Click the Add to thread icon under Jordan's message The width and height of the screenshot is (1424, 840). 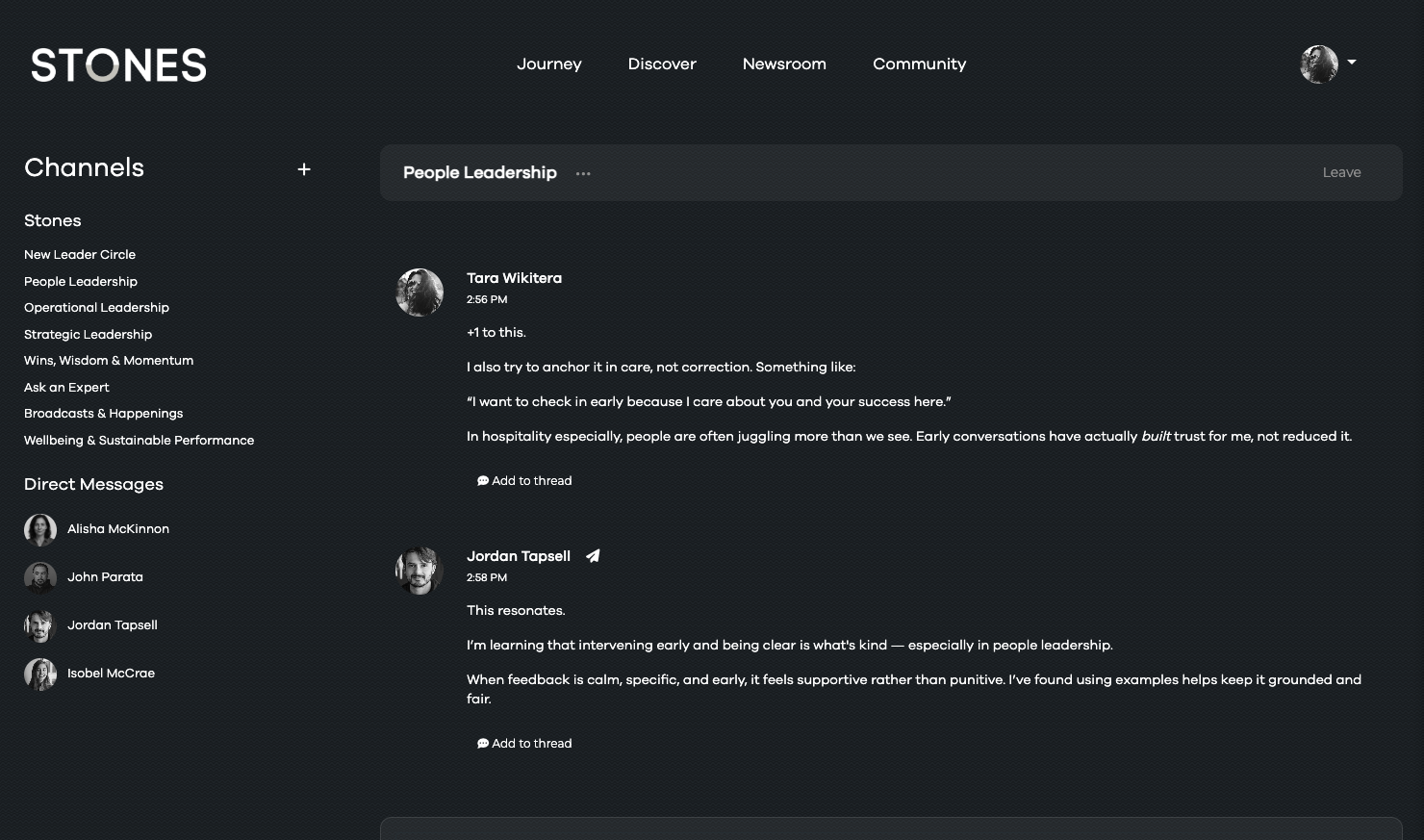click(x=483, y=743)
